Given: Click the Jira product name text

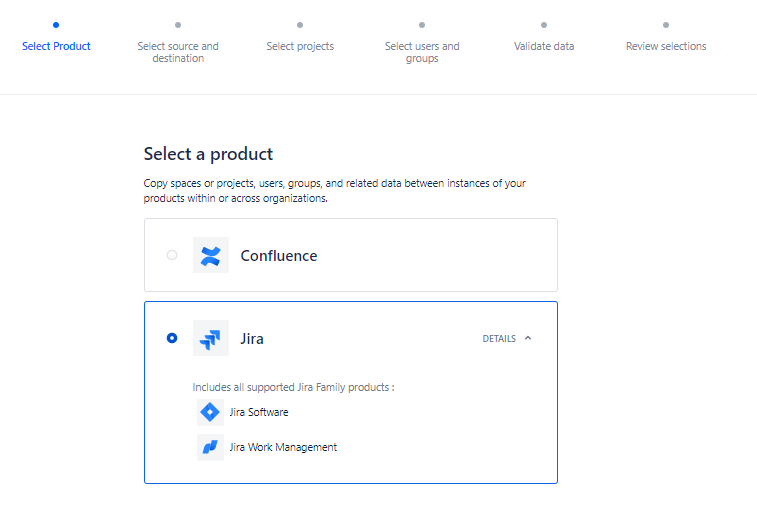Looking at the screenshot, I should (x=252, y=339).
